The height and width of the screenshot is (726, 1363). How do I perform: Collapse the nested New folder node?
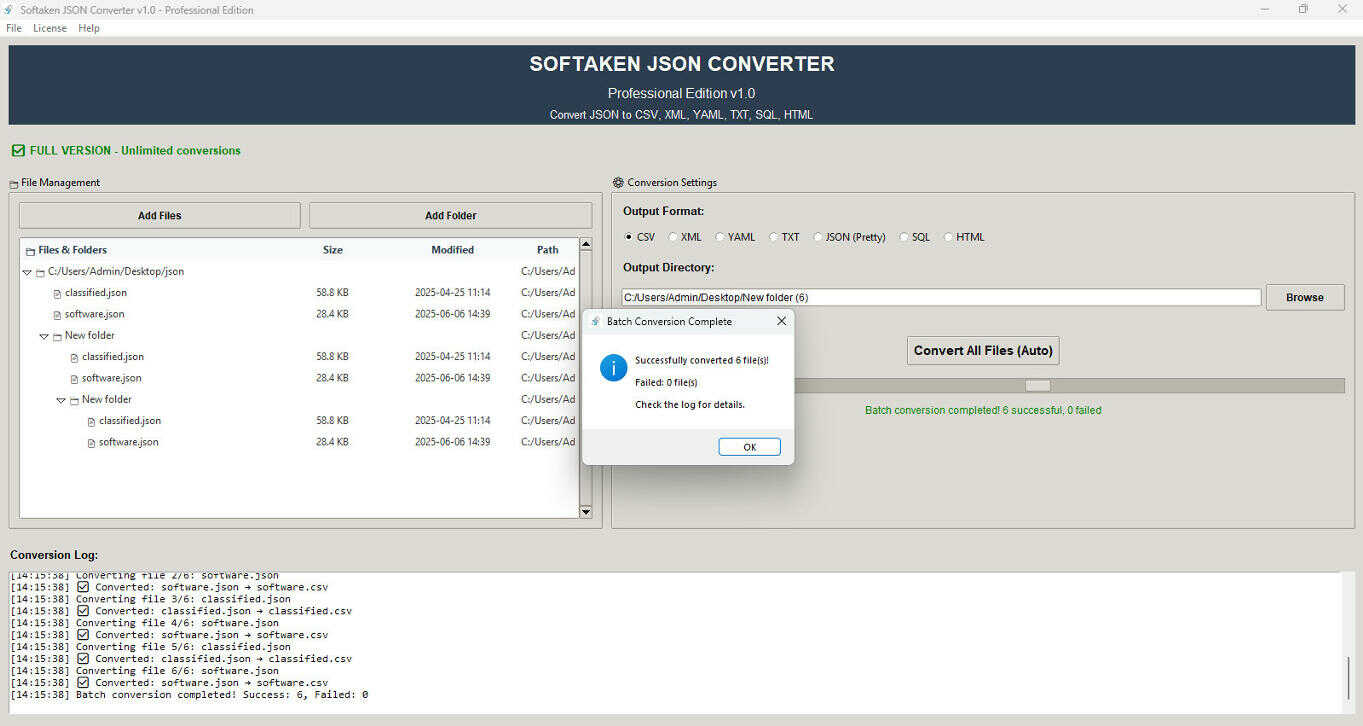60,399
